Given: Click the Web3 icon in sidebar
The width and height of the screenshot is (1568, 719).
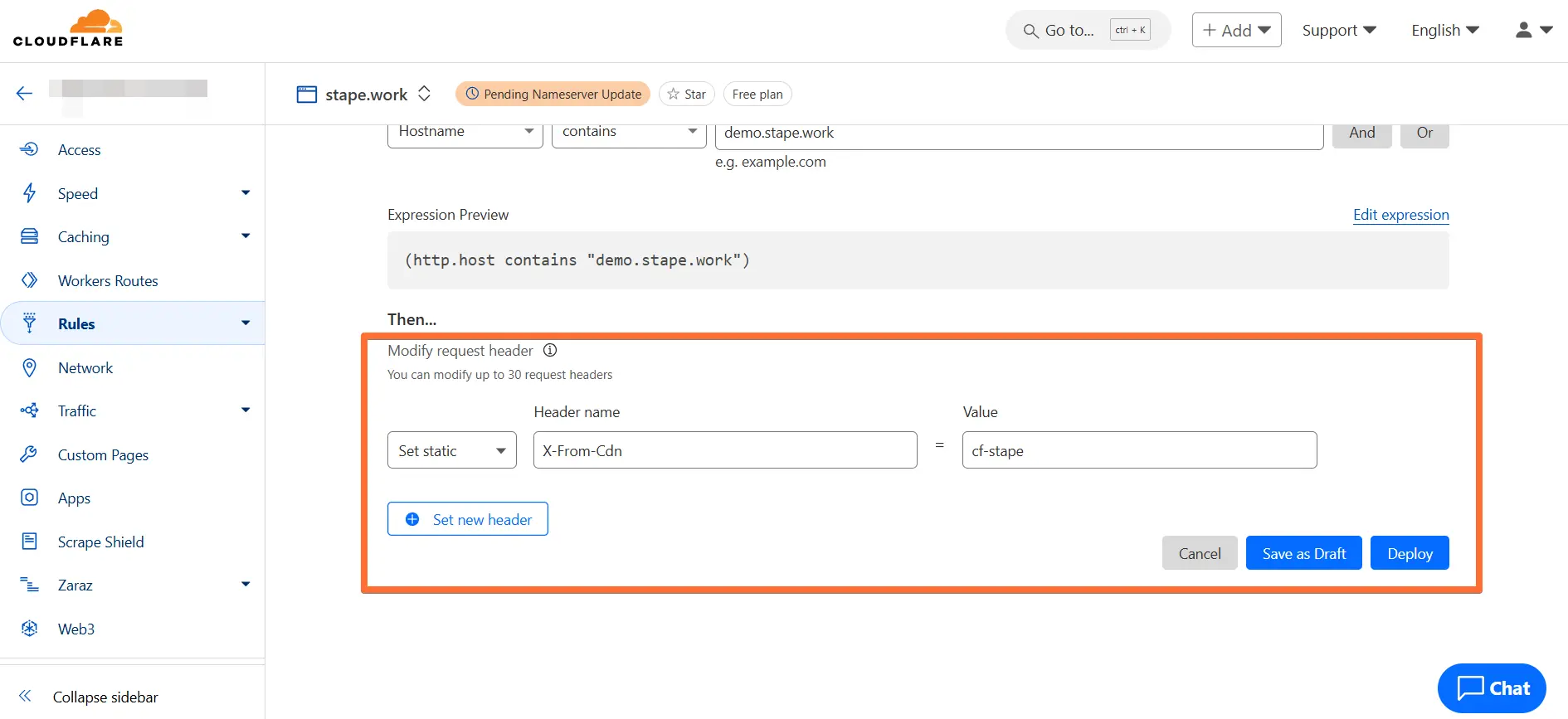Looking at the screenshot, I should 29,629.
